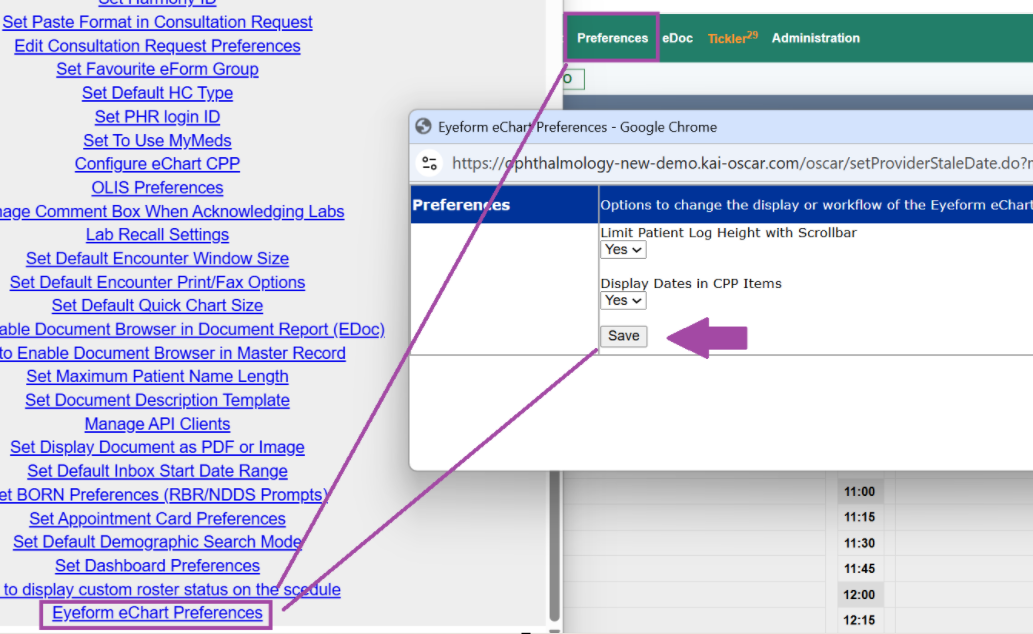Select the 12:15 schedule time slot
Viewport: 1033px width, 634px height.
[859, 620]
